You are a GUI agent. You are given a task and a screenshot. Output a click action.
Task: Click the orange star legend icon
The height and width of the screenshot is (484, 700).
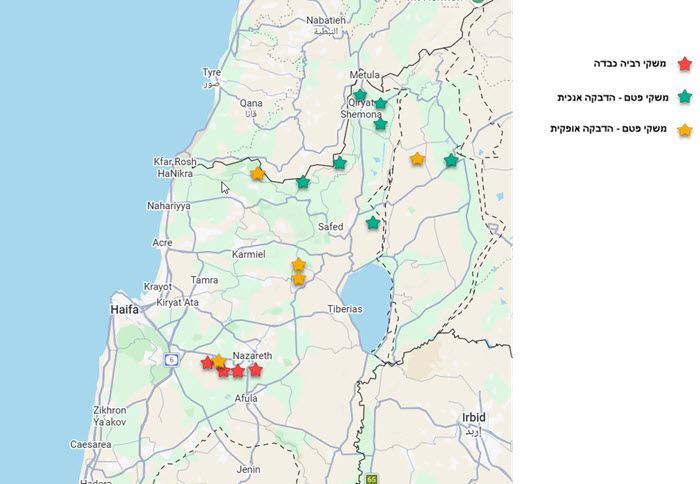(685, 130)
